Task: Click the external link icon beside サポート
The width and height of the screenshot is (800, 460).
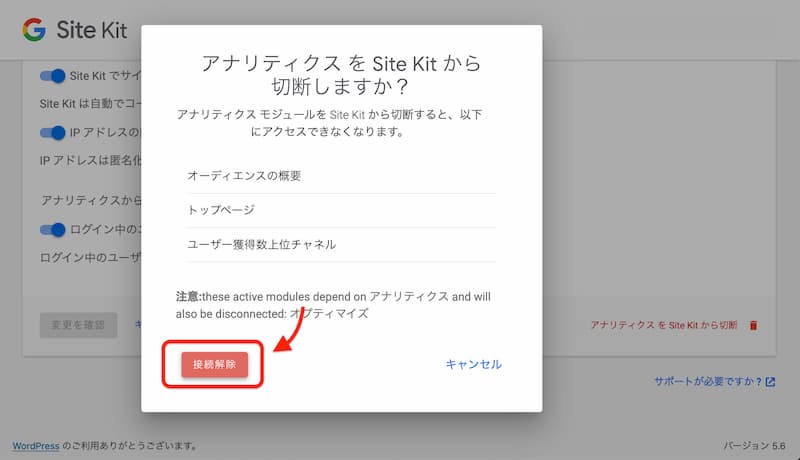Action: tap(770, 381)
